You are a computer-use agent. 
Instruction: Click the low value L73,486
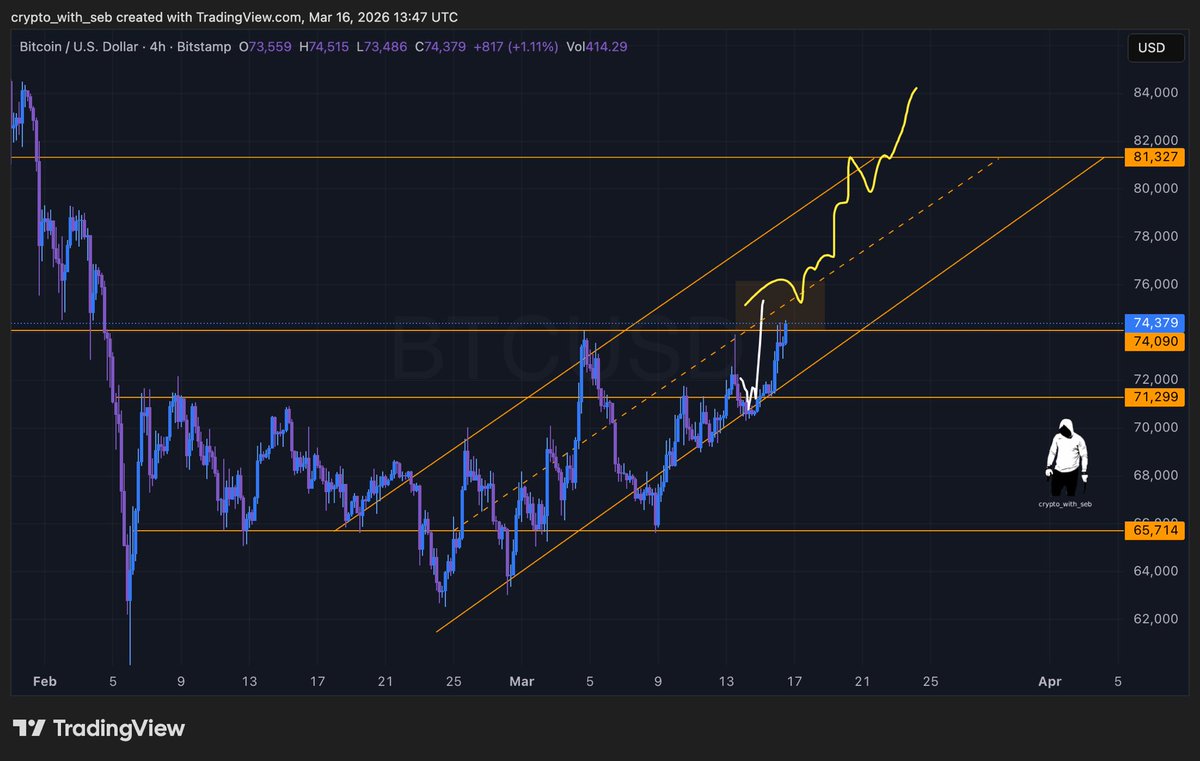[x=381, y=47]
